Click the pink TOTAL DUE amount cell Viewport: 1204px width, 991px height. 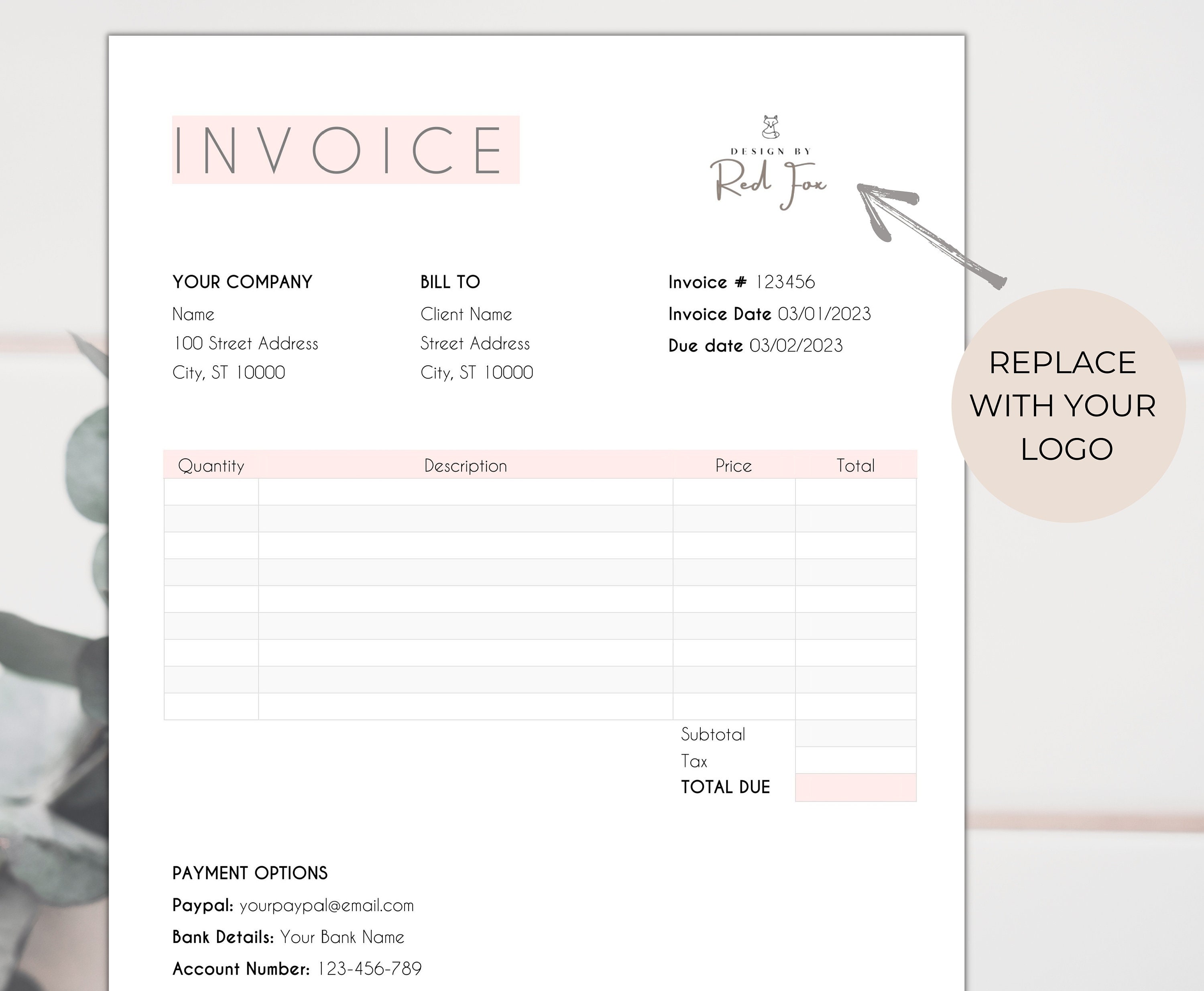pos(856,788)
